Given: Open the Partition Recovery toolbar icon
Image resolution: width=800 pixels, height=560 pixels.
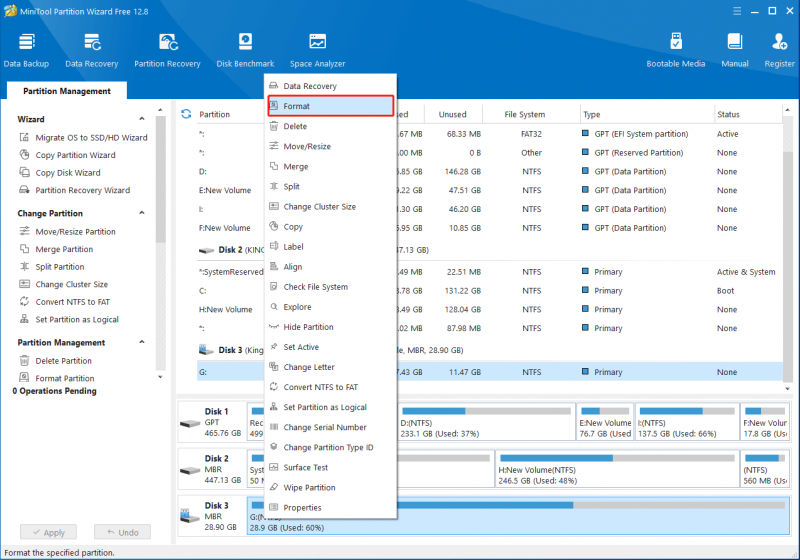Looking at the screenshot, I should 167,50.
